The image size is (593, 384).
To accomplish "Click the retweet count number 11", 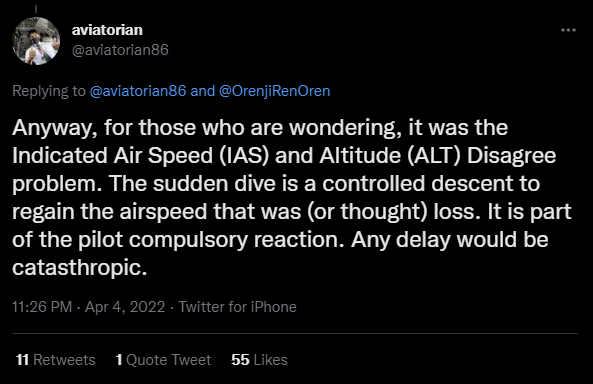I will [x=22, y=359].
